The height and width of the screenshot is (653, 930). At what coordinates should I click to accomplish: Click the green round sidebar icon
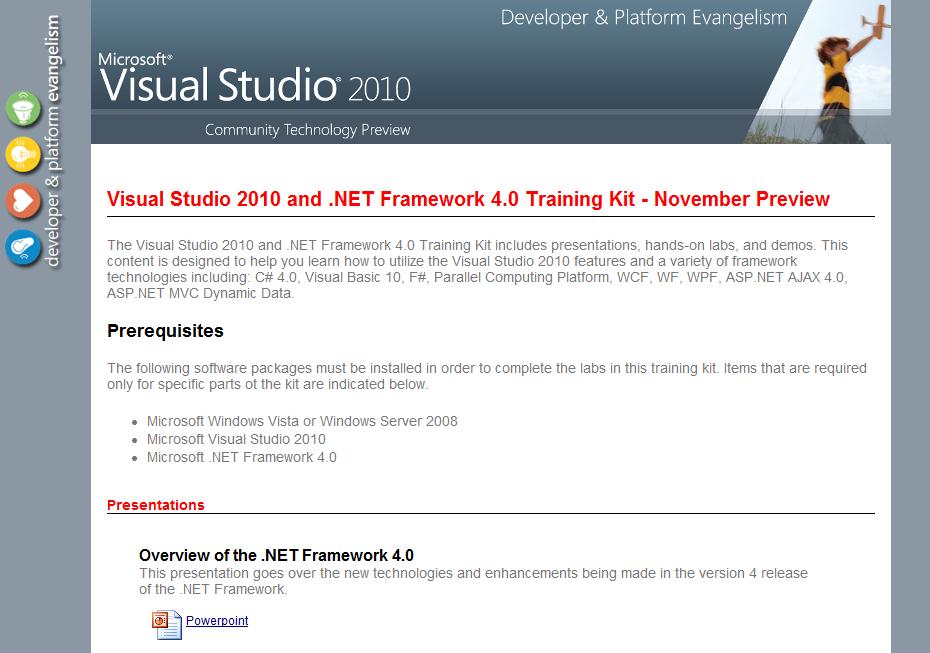pos(23,109)
